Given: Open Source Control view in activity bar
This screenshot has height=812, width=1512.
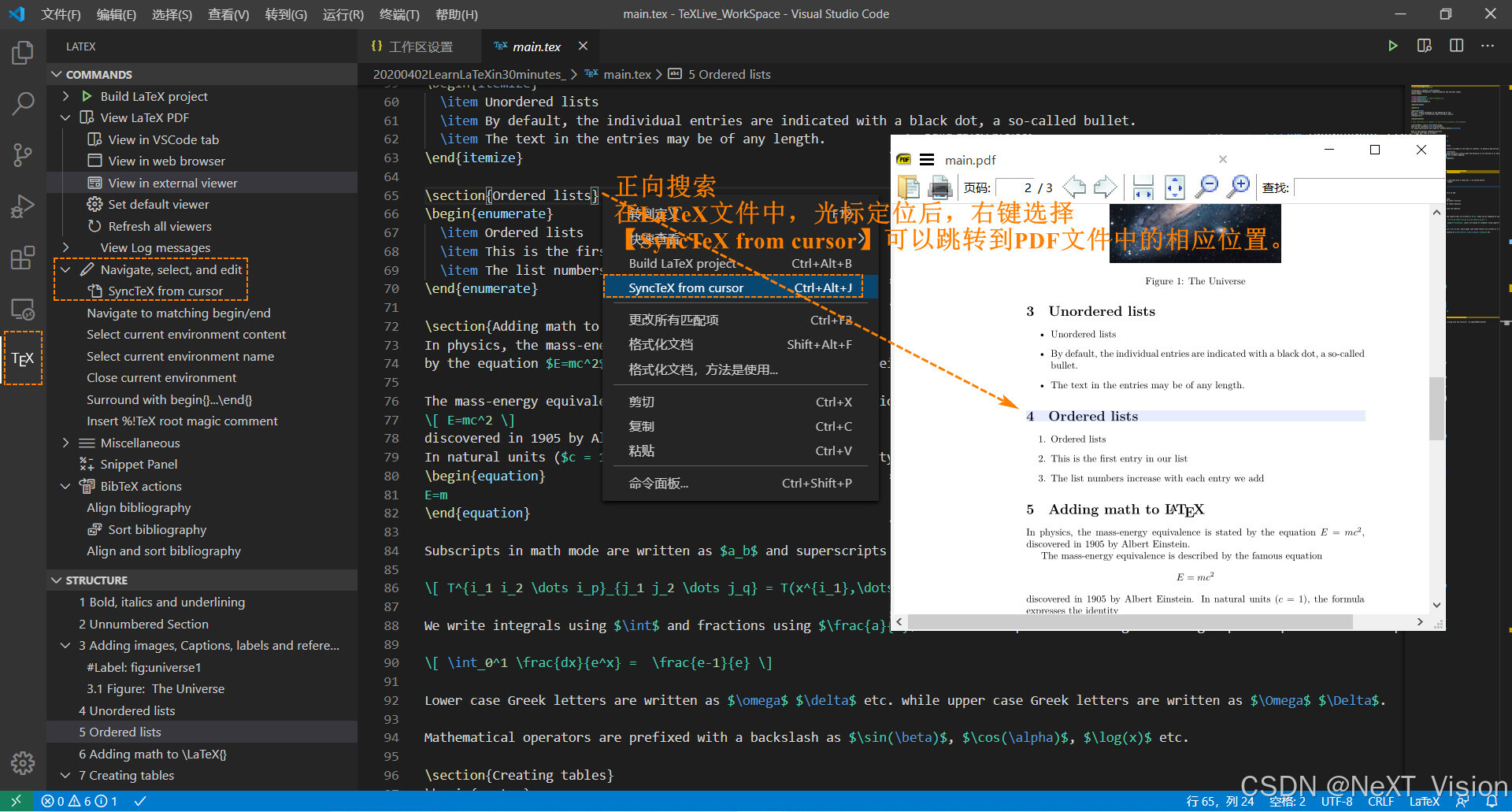Looking at the screenshot, I should click(23, 154).
